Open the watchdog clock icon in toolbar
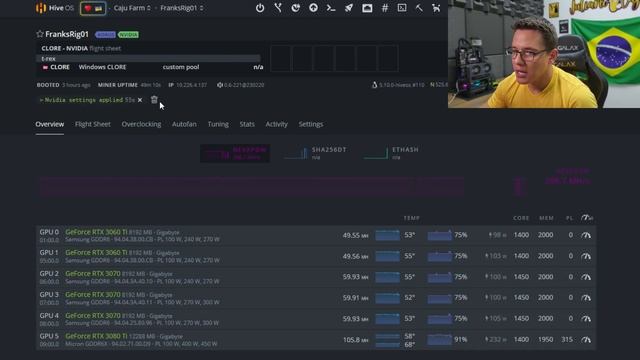 point(296,8)
